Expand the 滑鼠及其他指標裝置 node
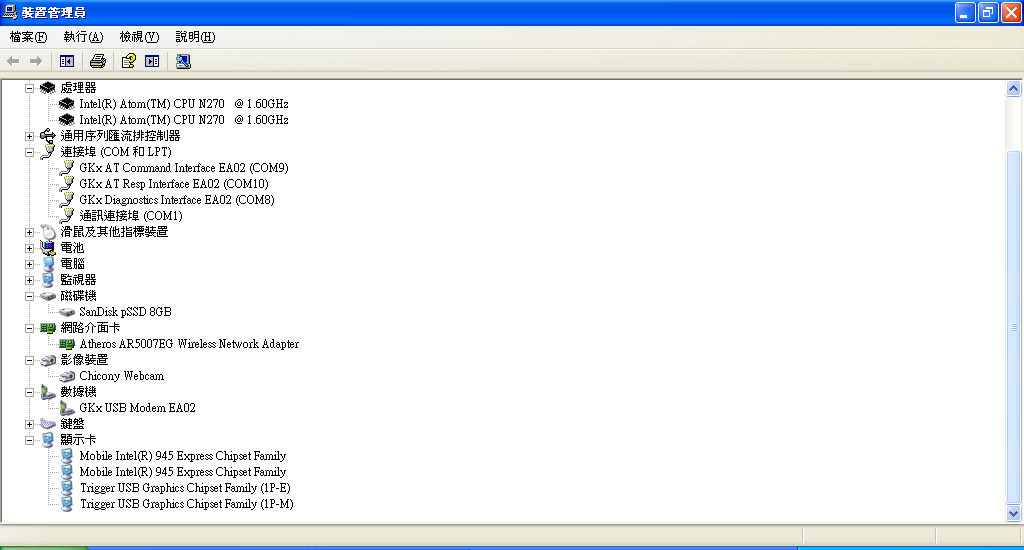This screenshot has width=1024, height=550. tap(29, 232)
